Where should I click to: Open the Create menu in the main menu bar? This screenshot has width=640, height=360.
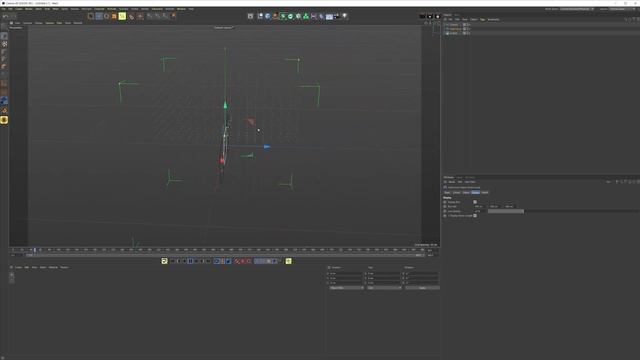(19, 9)
